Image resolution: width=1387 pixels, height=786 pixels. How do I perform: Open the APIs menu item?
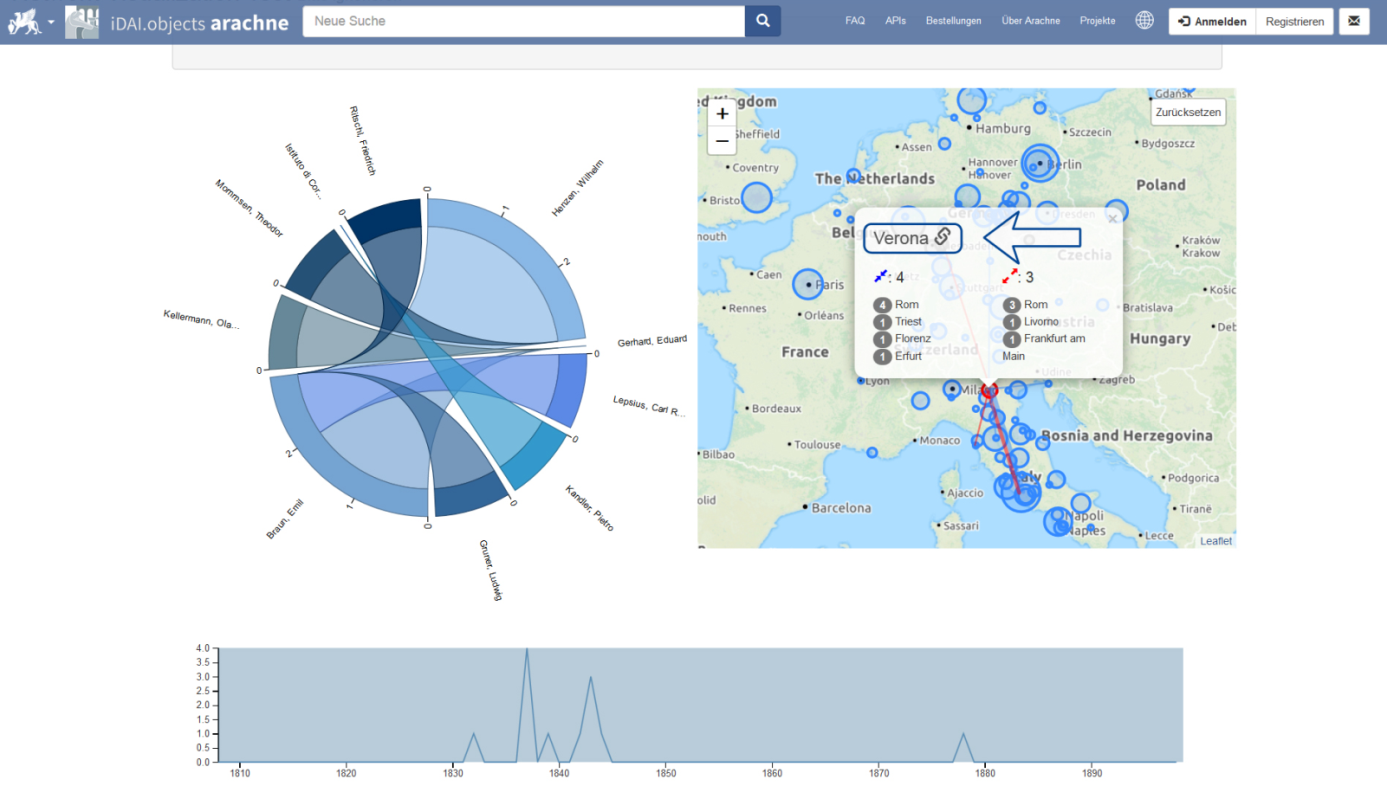[x=895, y=21]
